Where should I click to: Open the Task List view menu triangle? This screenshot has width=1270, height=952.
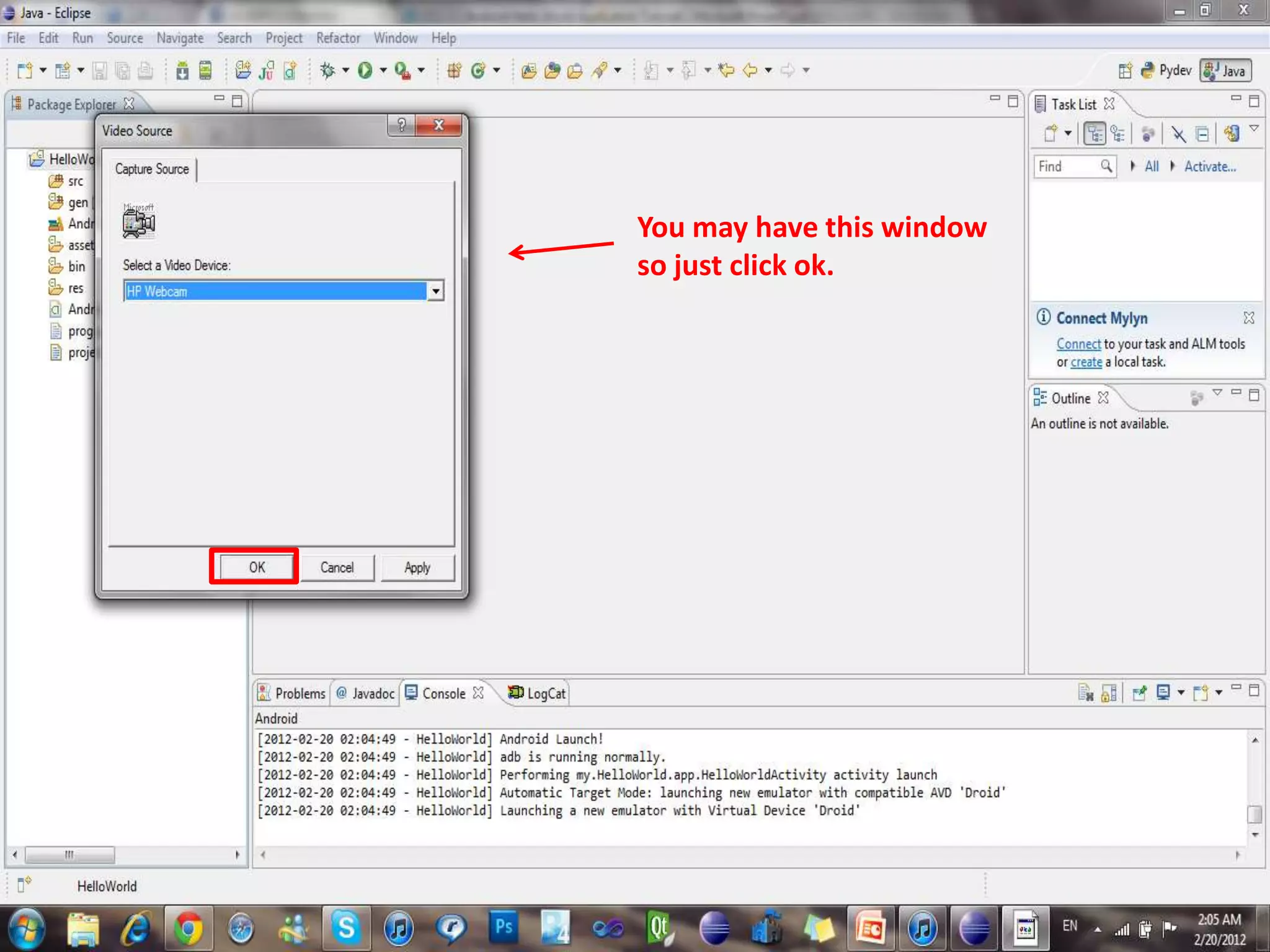point(1254,129)
